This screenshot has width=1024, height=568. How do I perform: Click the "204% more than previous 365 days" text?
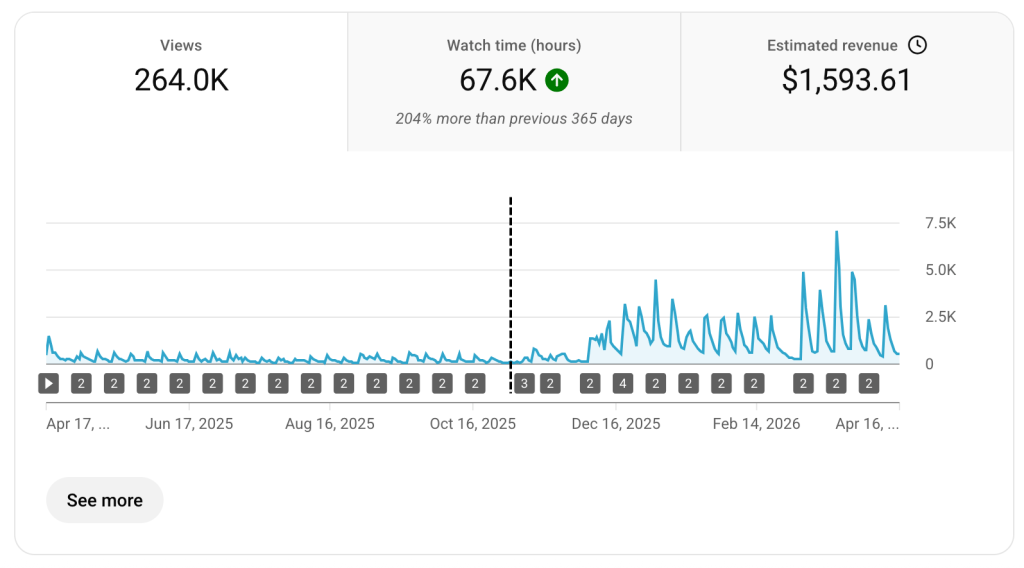tap(513, 118)
